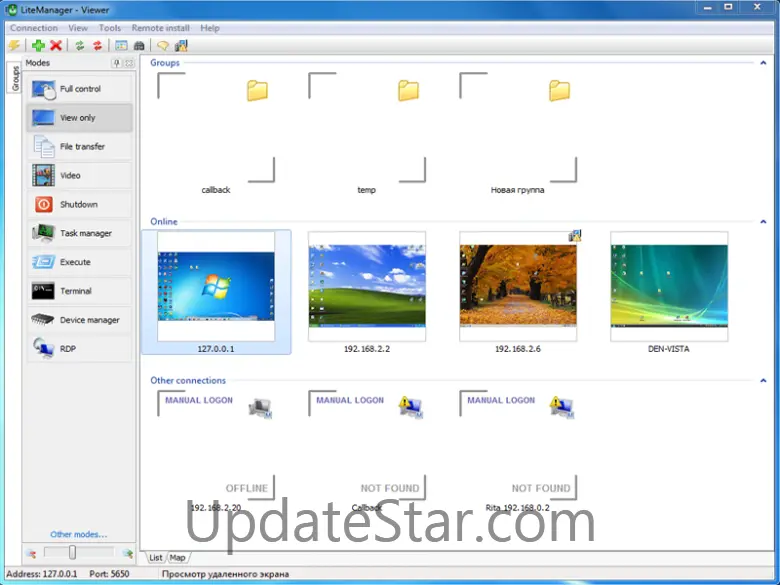Click zoom-out icon left of thumbnail slider
This screenshot has width=780, height=585.
[31, 553]
